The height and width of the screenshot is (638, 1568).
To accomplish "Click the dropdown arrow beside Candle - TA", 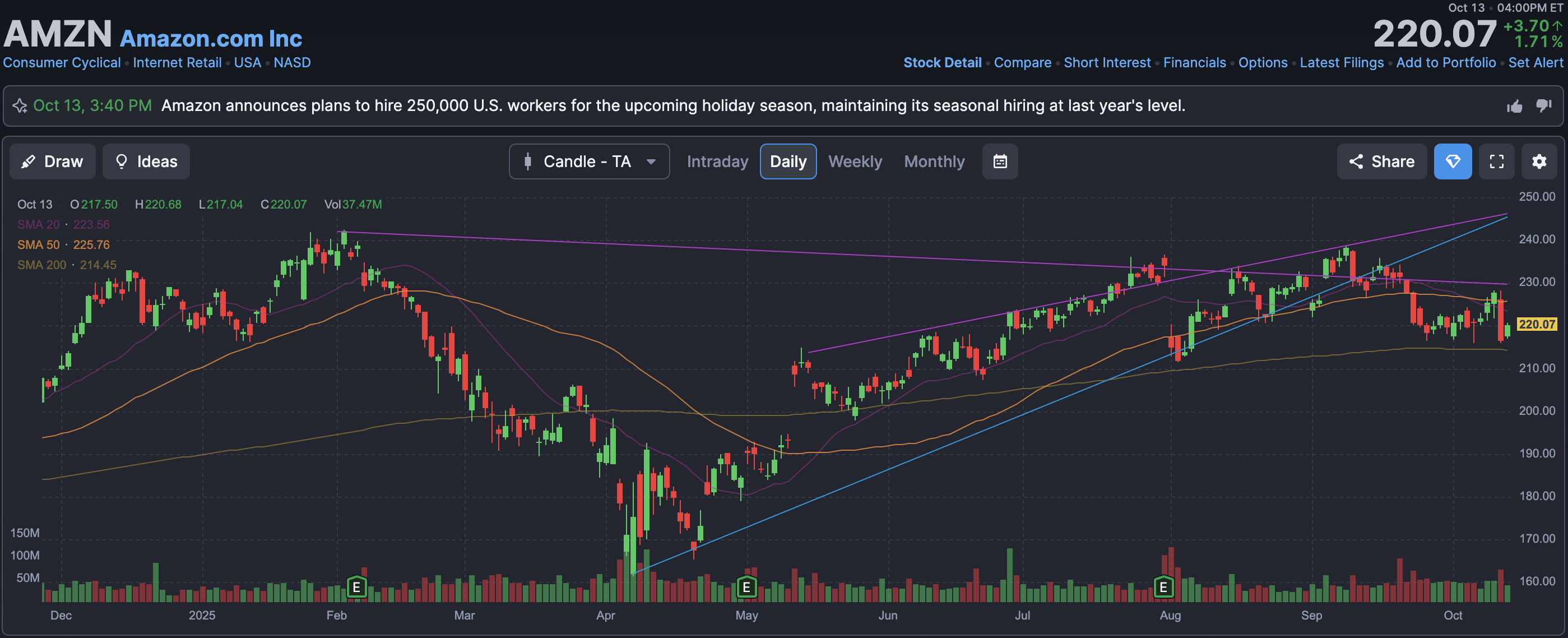I will pyautogui.click(x=651, y=162).
